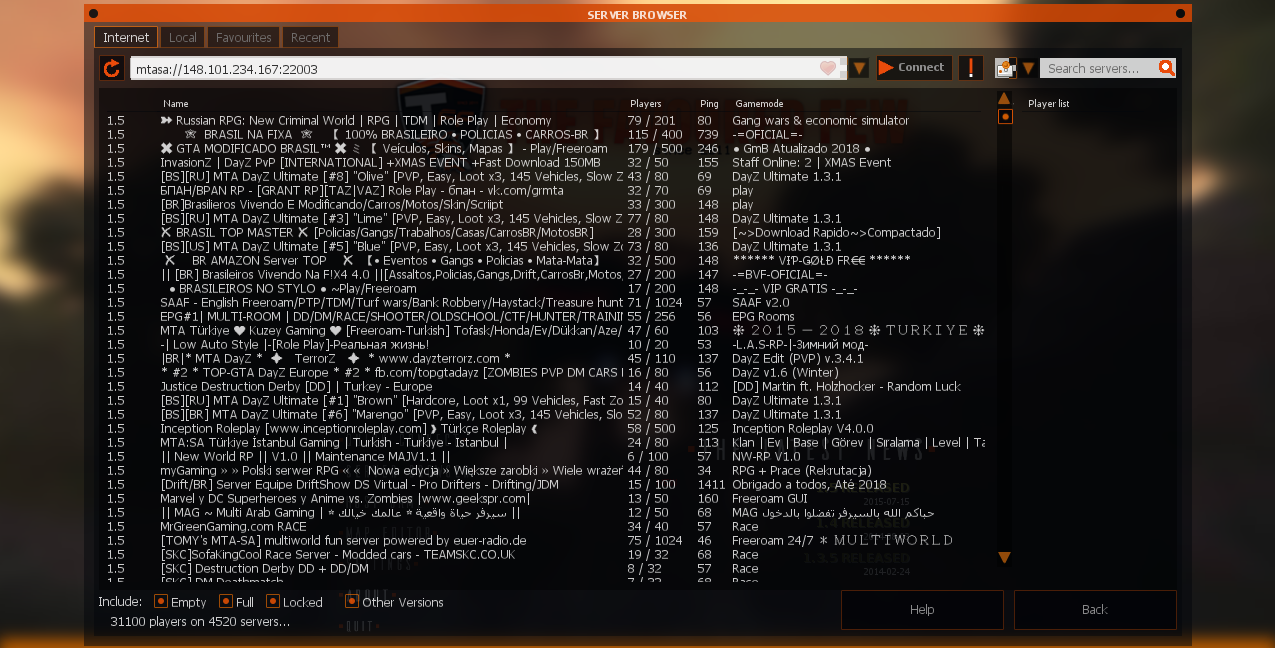Click the search type icon beside search box
Screen dimensions: 1275x648
1005,68
